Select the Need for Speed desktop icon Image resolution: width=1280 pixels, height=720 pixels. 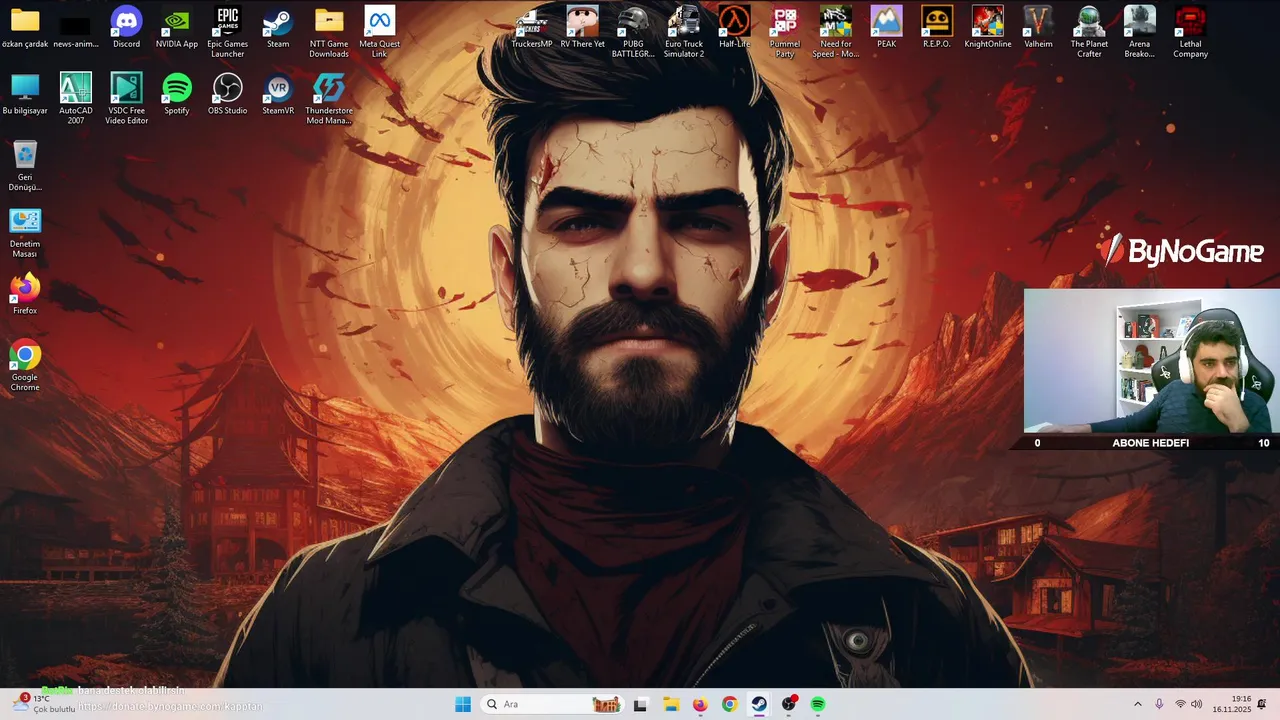point(836,32)
